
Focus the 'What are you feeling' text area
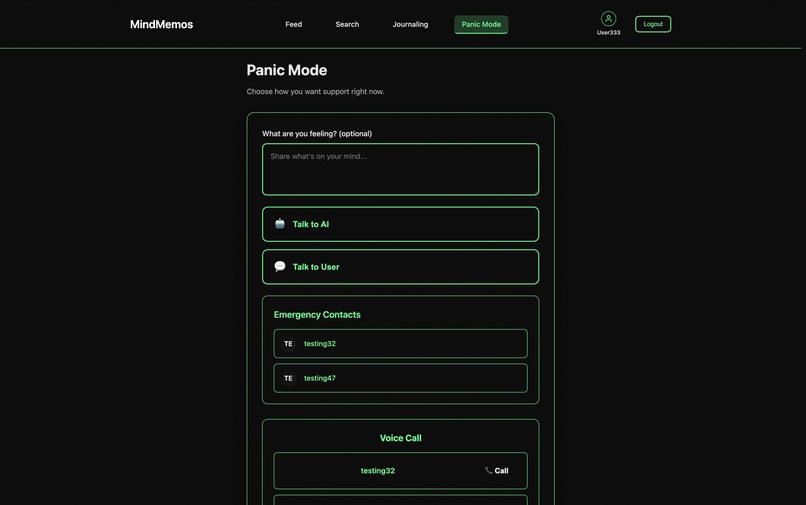pos(400,169)
